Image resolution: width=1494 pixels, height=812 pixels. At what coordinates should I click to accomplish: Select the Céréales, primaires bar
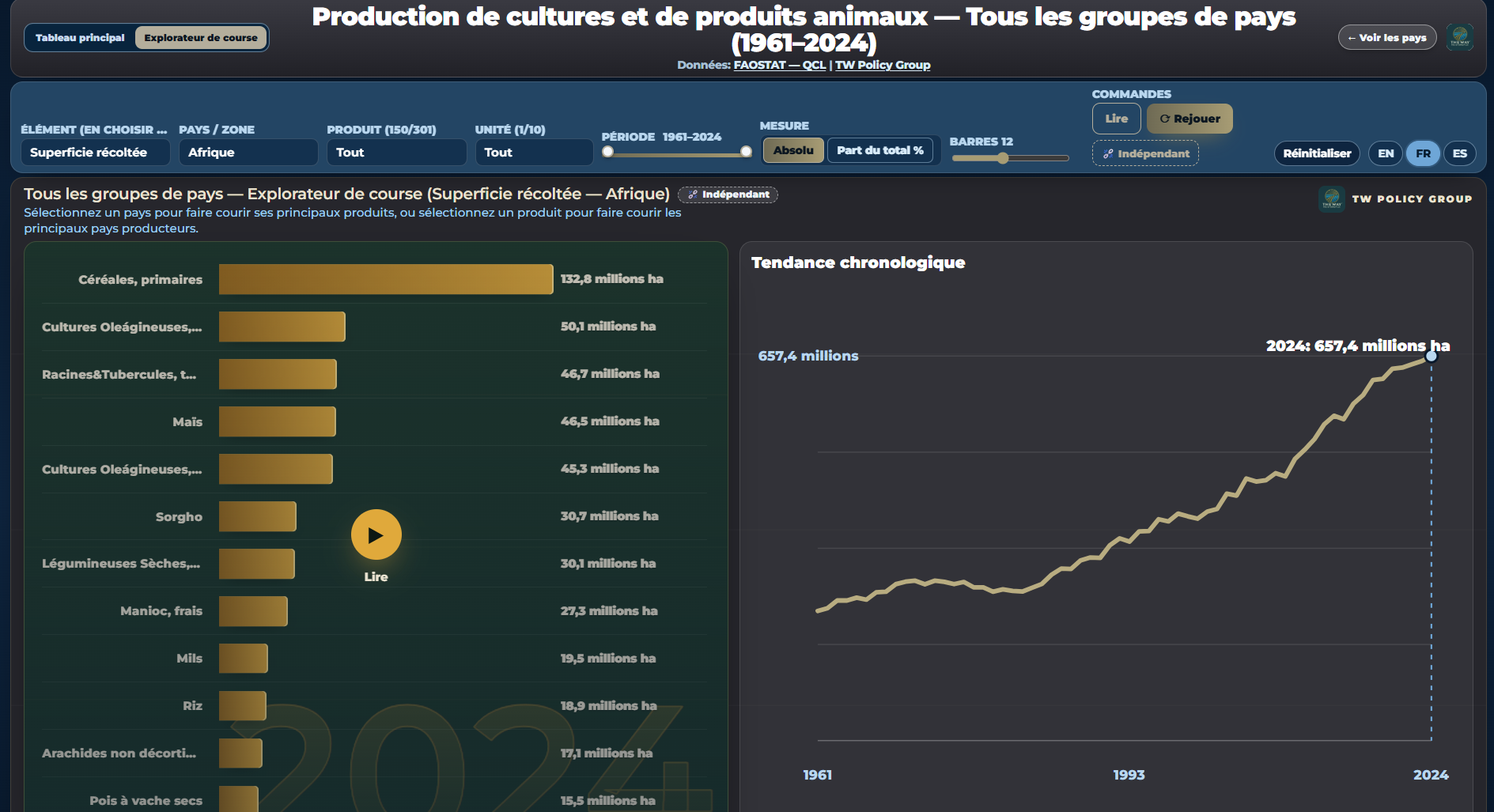[386, 279]
